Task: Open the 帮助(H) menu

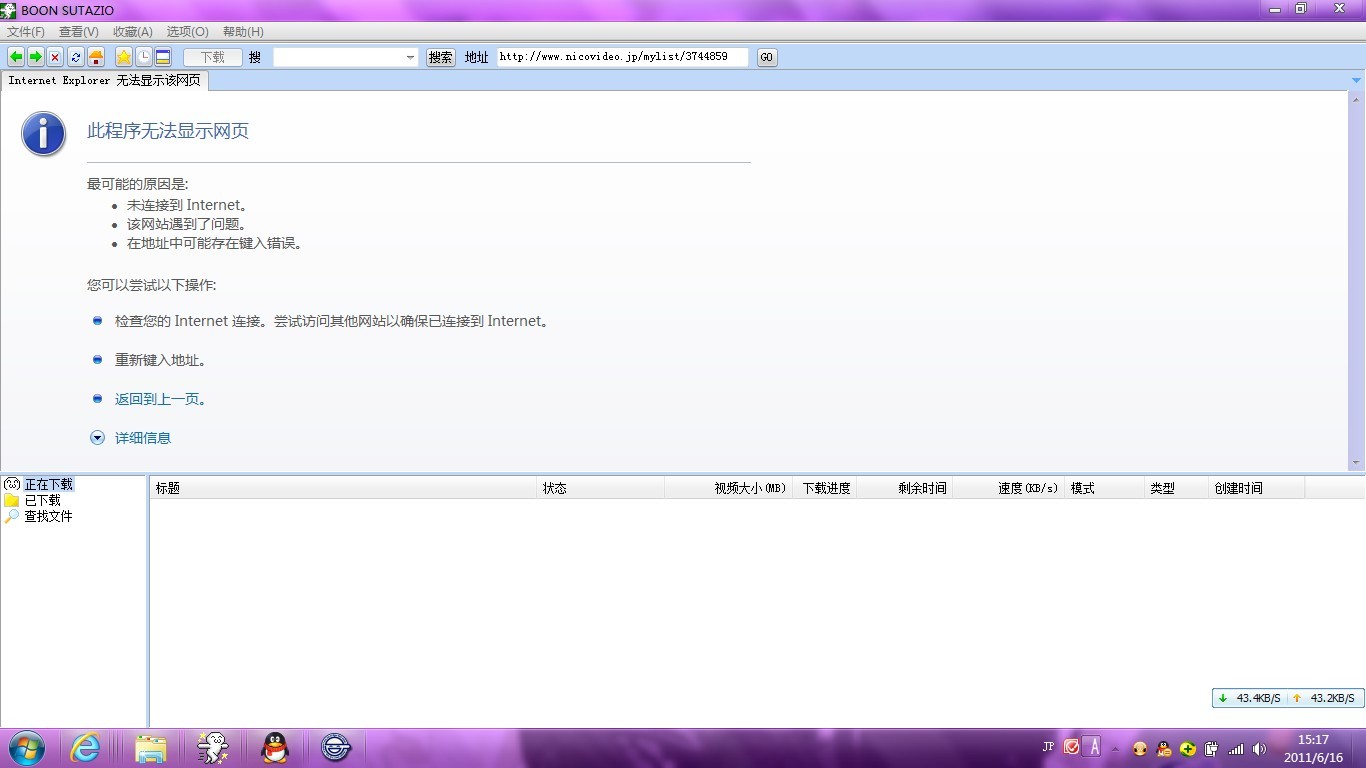Action: coord(243,32)
